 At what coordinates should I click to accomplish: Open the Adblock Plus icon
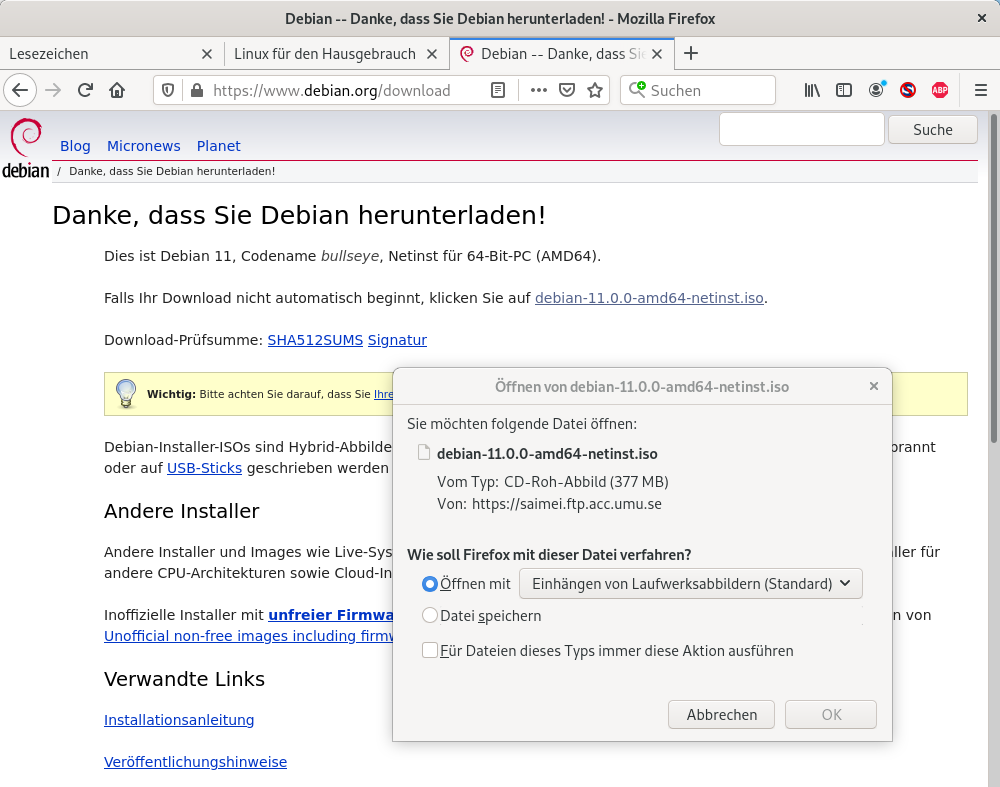click(x=940, y=91)
